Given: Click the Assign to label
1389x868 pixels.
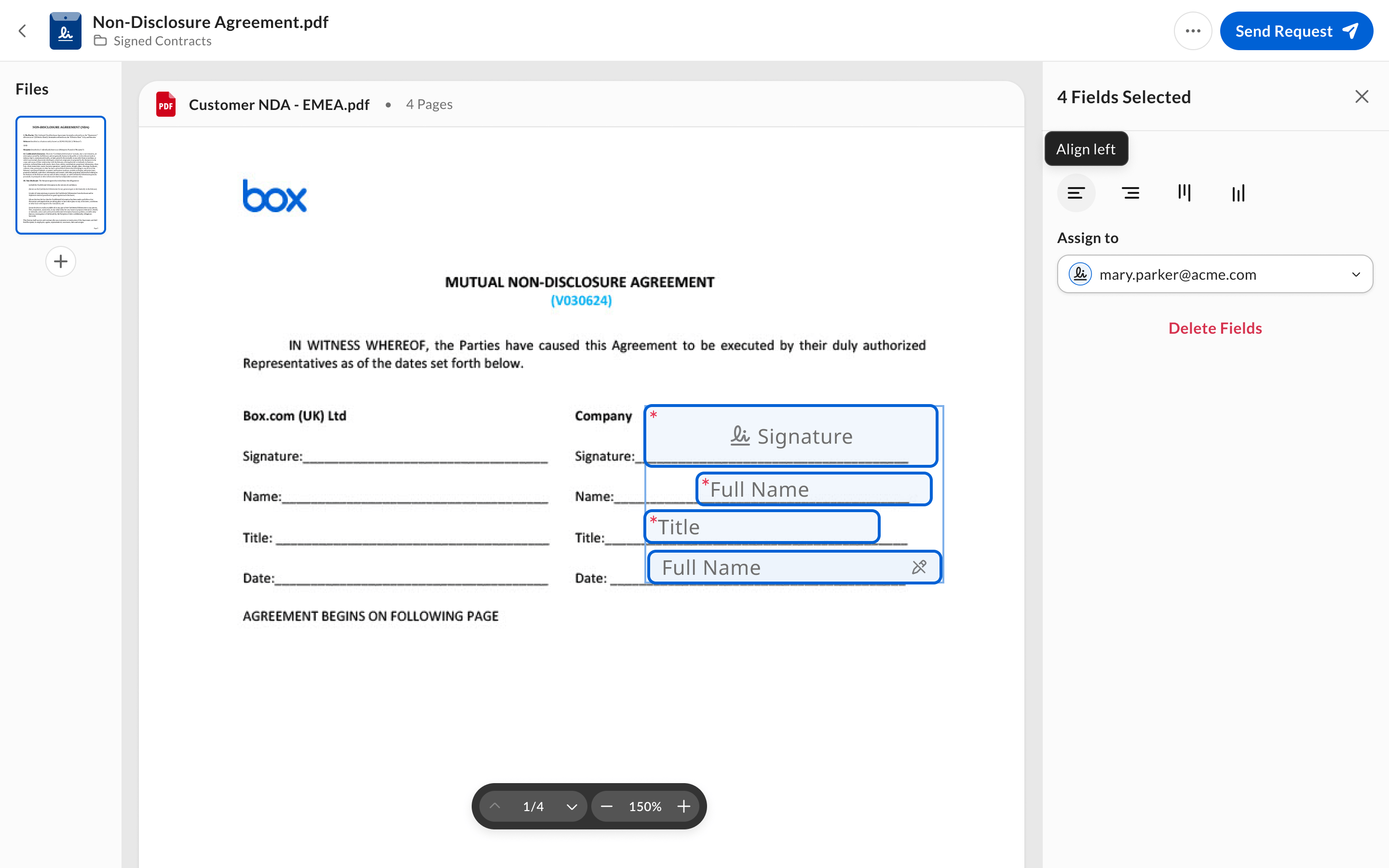Looking at the screenshot, I should (1088, 238).
